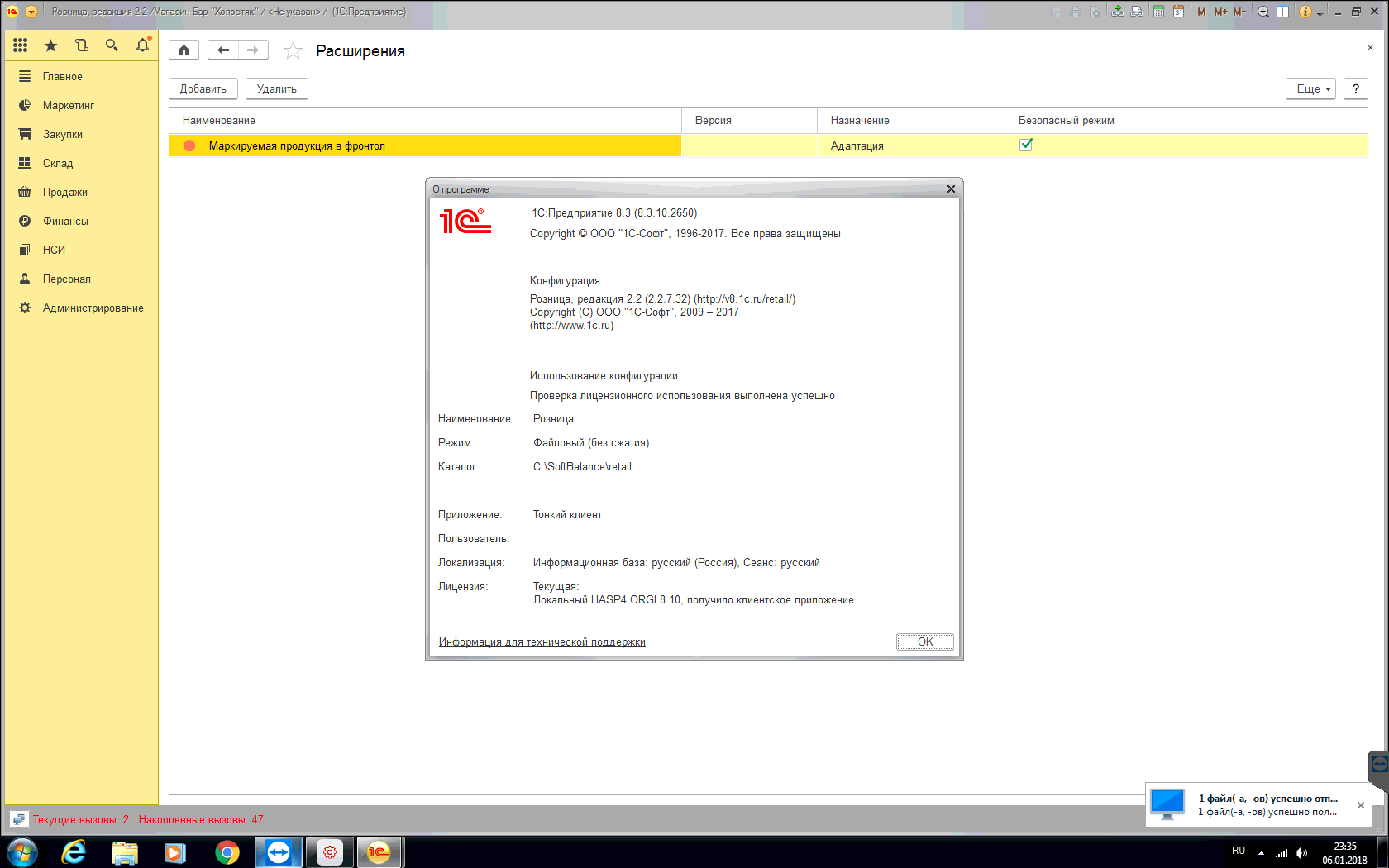The image size is (1389, 868).
Task: Click the Адаптация cell
Action: pos(911,145)
